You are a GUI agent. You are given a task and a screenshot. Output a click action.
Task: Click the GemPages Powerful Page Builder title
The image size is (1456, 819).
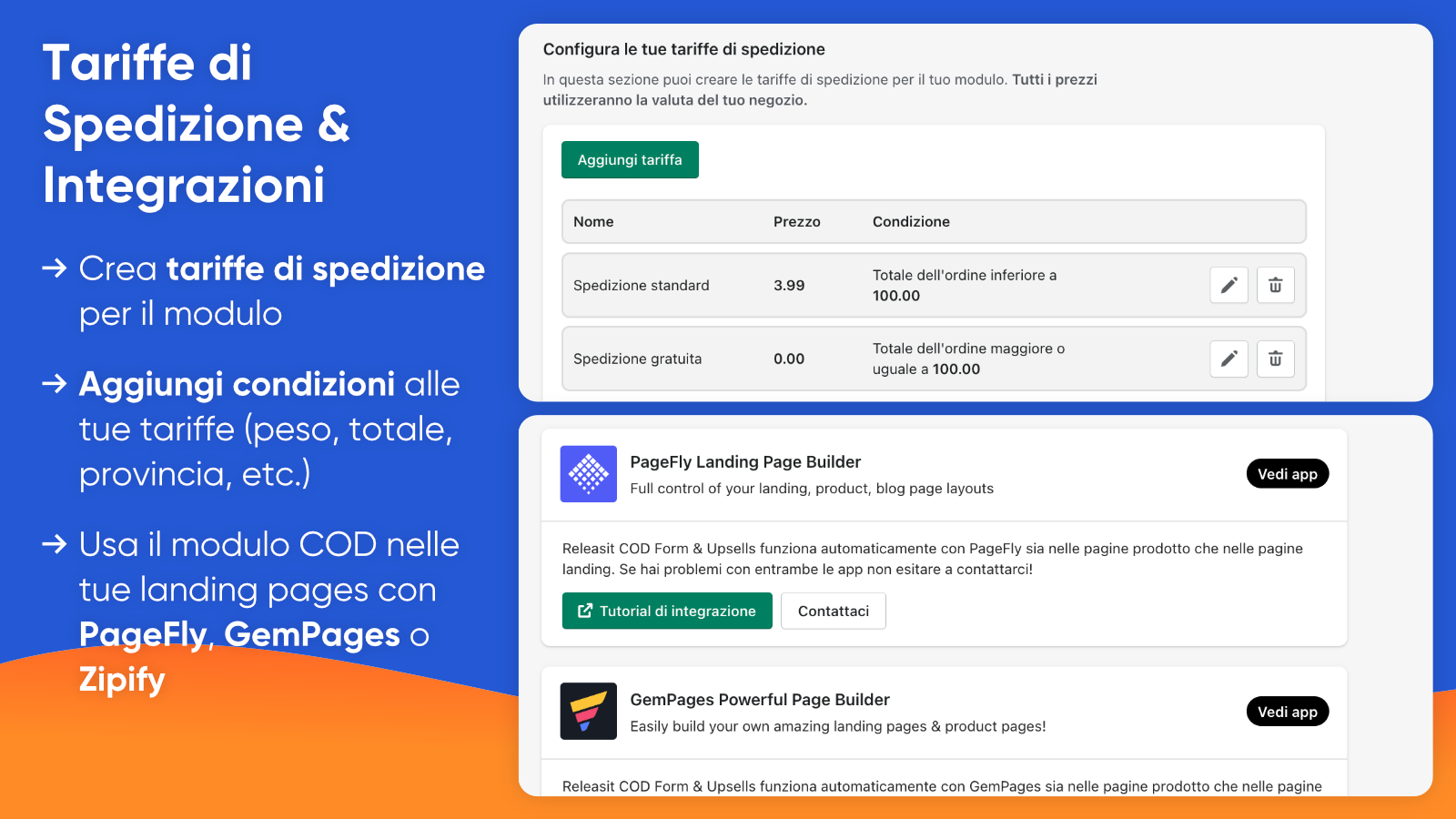click(x=760, y=700)
